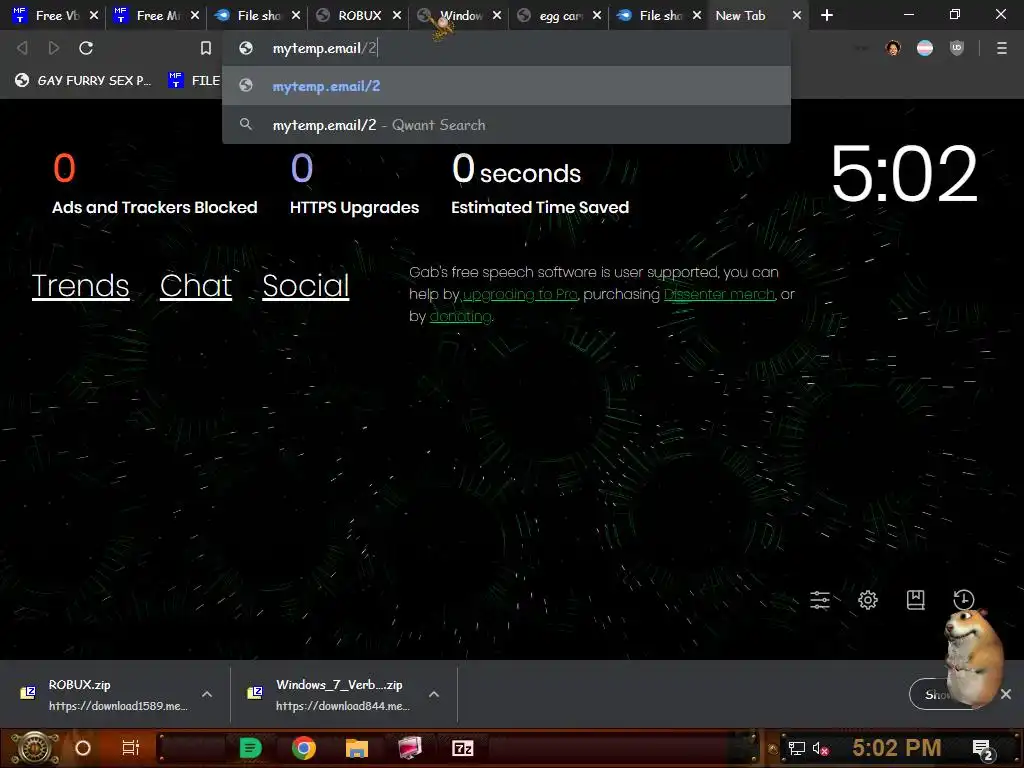The image size is (1024, 768).
Task: Expand options for the ROBUX.zip download
Action: coord(207,694)
